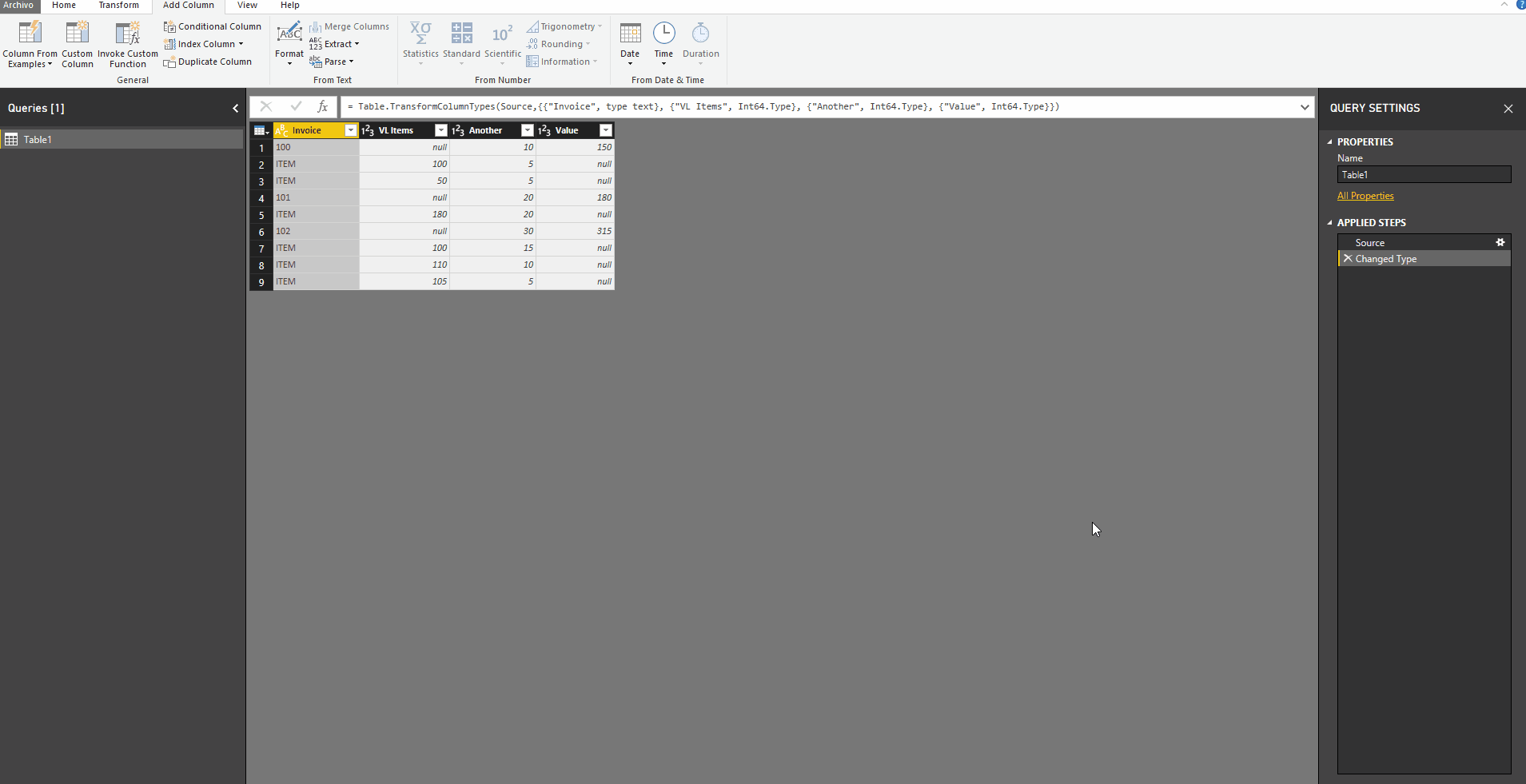Click the fx formula icon
This screenshot has height=784, width=1526.
click(x=322, y=106)
